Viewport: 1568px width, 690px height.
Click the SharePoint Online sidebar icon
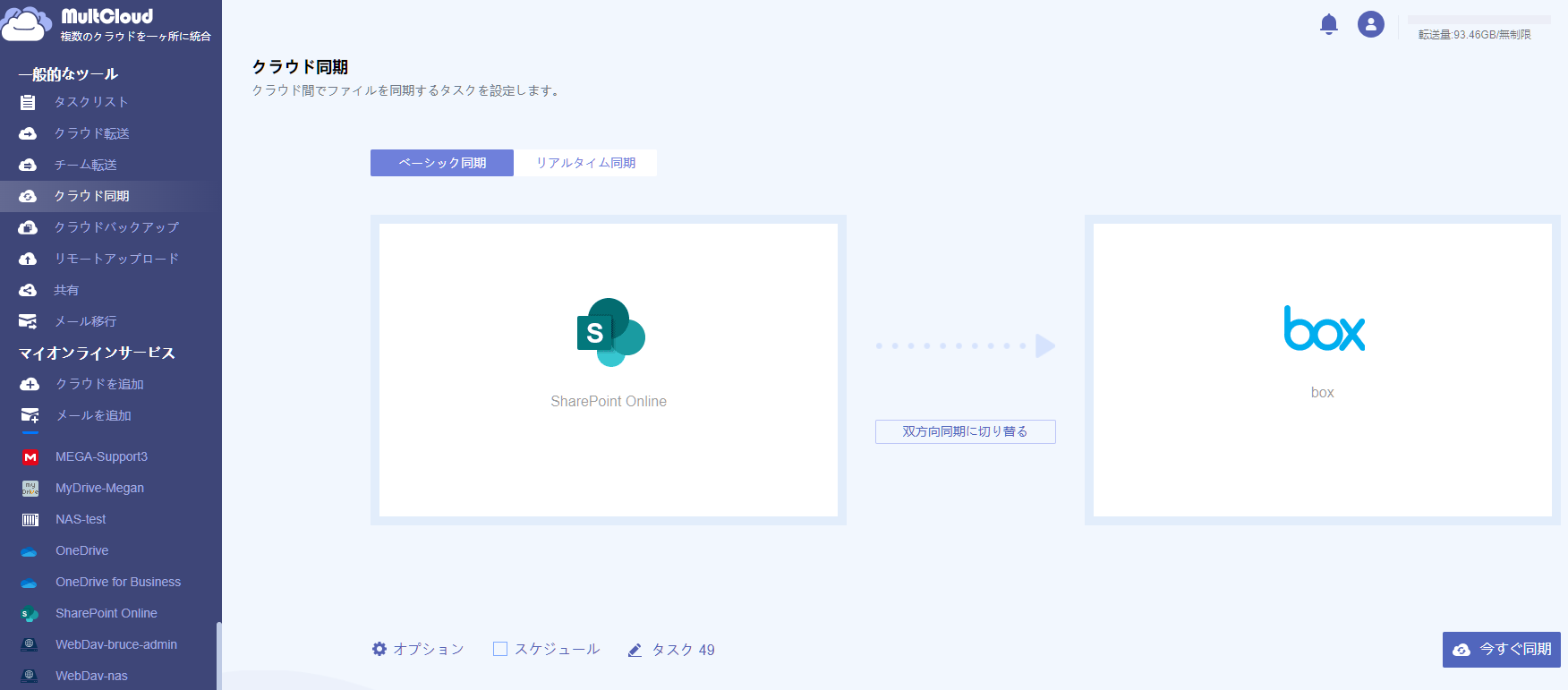pos(30,614)
